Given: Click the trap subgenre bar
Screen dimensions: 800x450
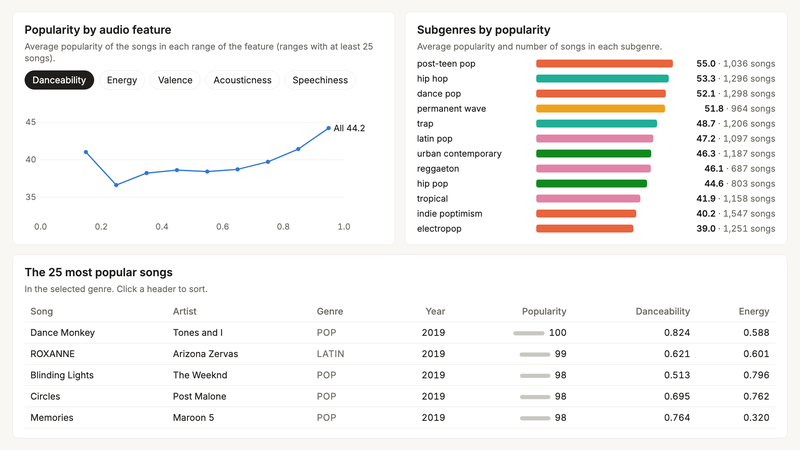Looking at the screenshot, I should (x=596, y=123).
